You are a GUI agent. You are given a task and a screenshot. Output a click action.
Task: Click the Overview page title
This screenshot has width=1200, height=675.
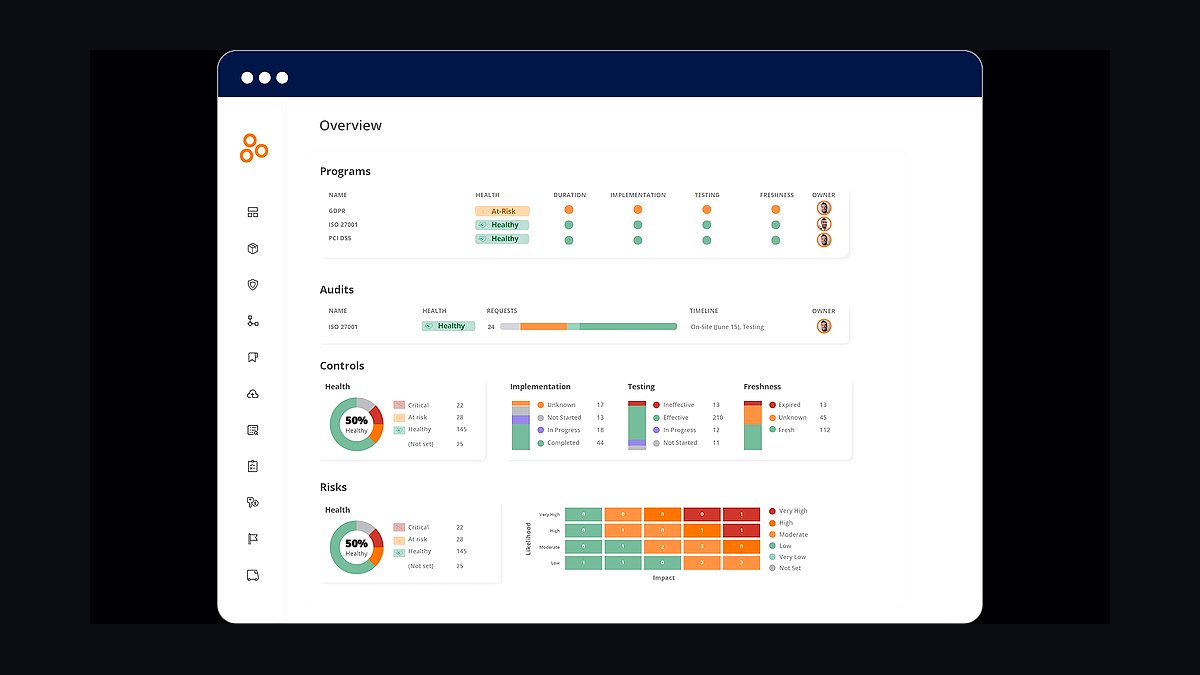click(351, 126)
